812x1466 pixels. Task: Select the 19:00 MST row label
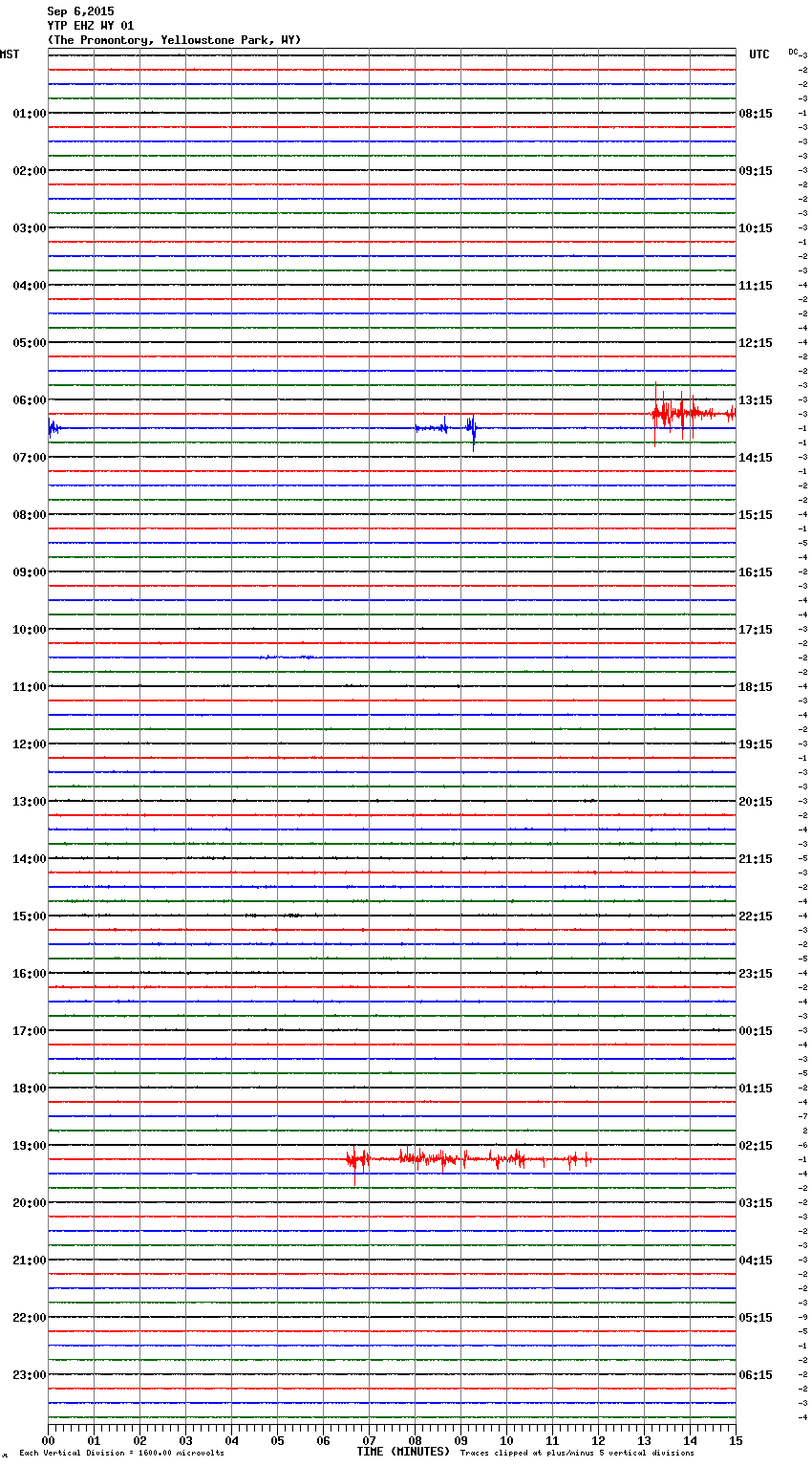29,1146
